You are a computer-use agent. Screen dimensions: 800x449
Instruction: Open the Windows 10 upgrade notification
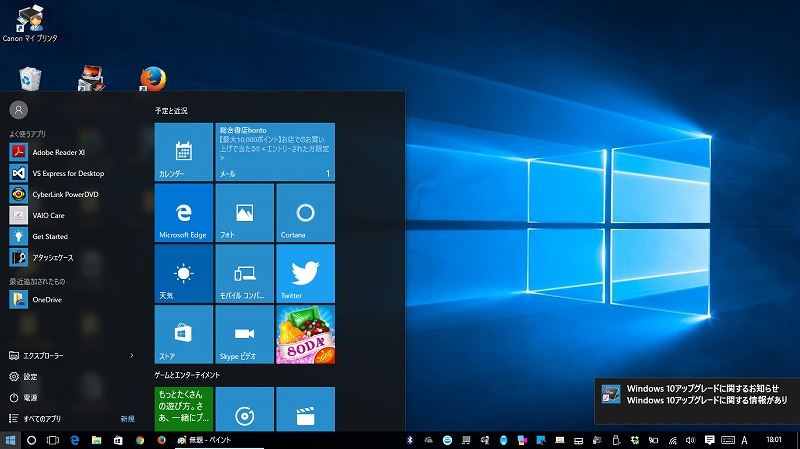pos(697,401)
